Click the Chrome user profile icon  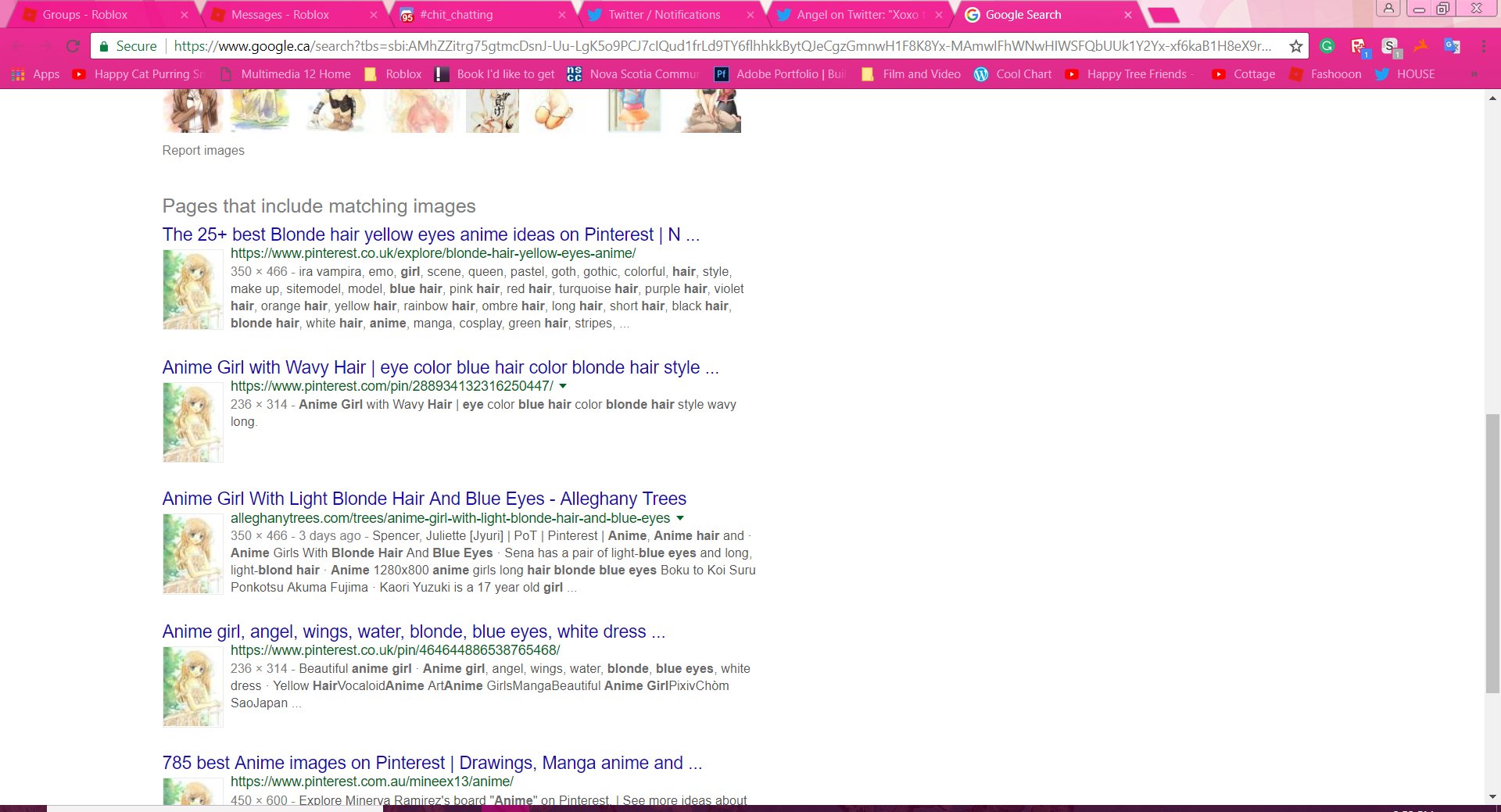(x=1388, y=9)
